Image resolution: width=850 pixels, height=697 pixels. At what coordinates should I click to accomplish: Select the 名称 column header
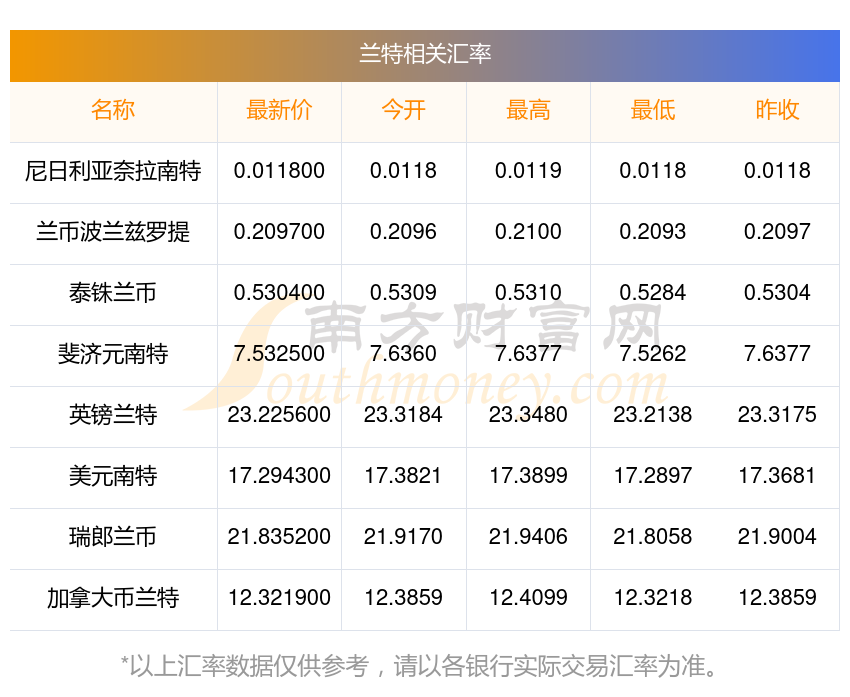[x=113, y=110]
